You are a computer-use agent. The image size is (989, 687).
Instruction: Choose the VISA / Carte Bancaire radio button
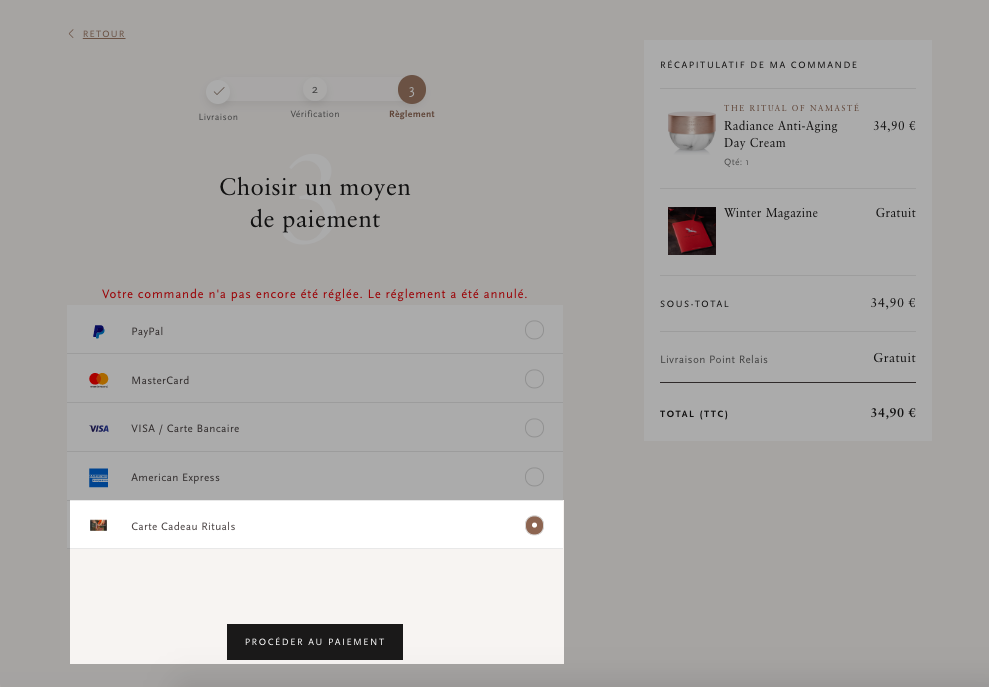534,428
